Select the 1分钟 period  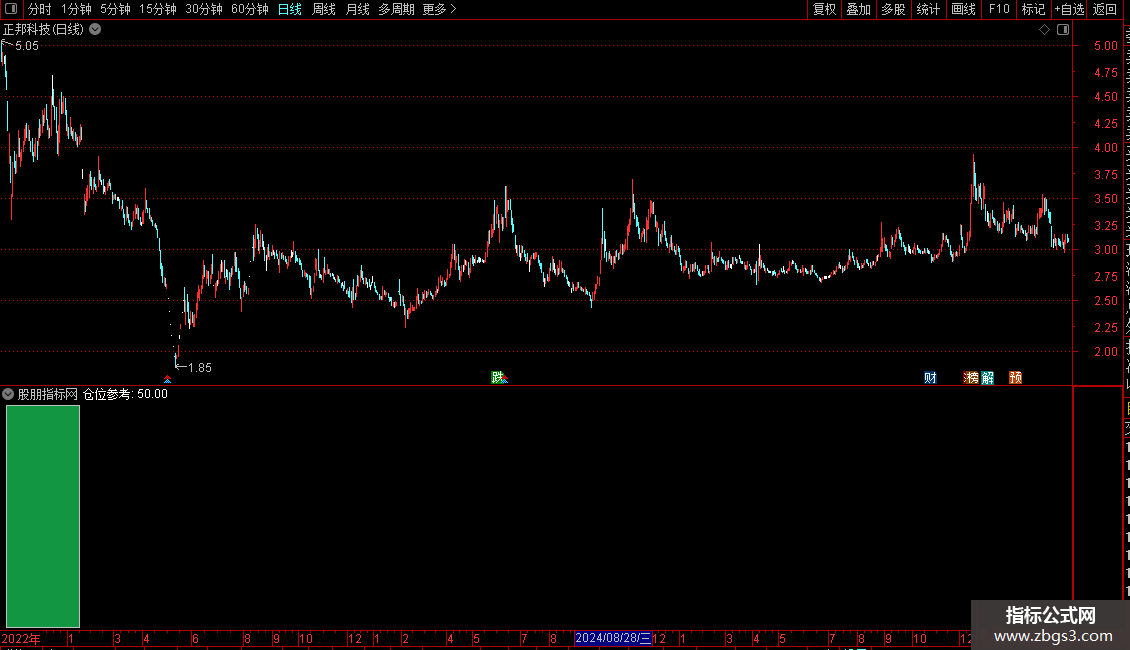(x=76, y=9)
